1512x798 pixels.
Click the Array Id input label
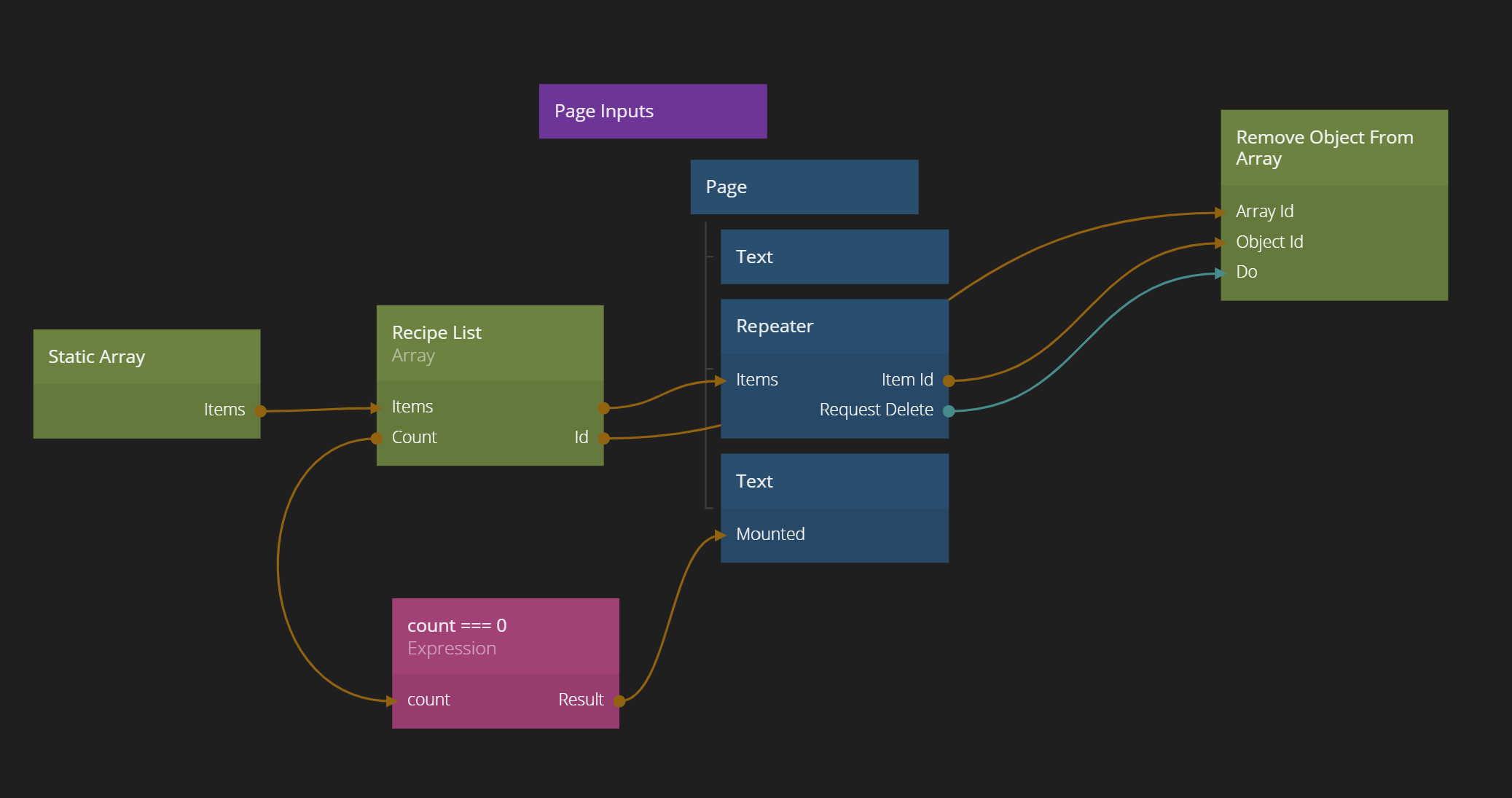click(x=1264, y=212)
